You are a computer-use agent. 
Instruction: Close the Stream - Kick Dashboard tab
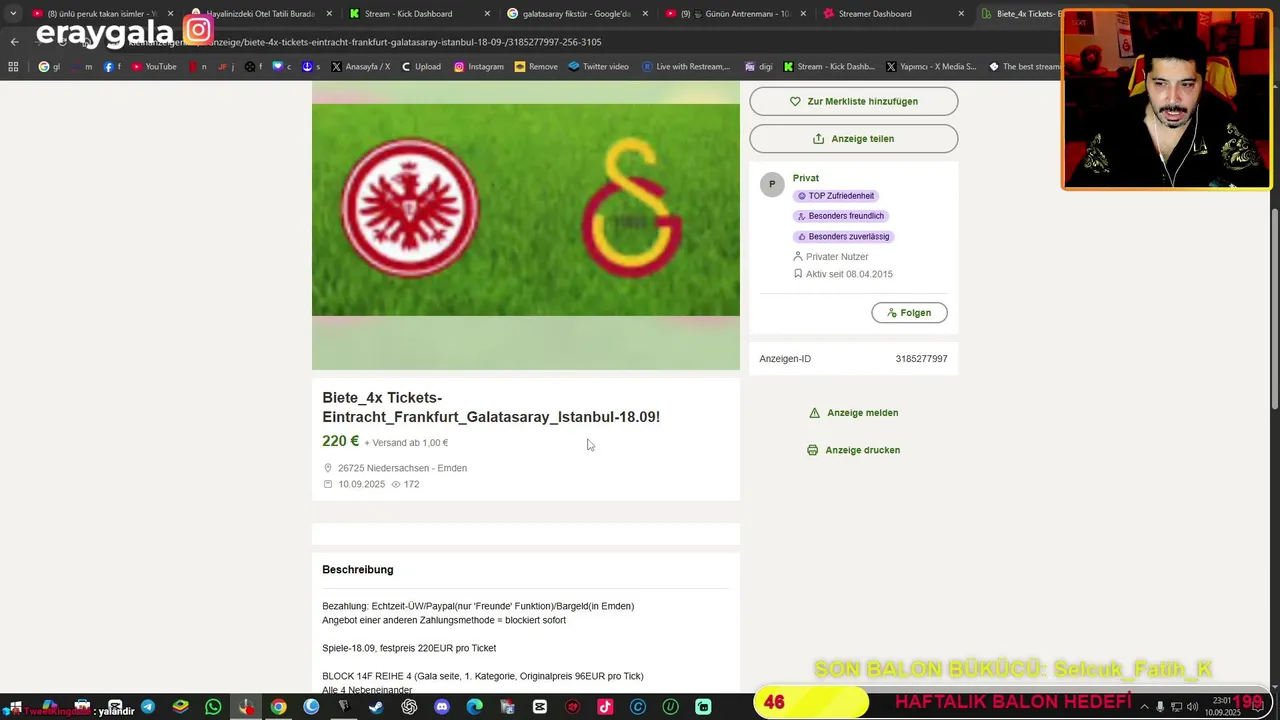click(488, 14)
